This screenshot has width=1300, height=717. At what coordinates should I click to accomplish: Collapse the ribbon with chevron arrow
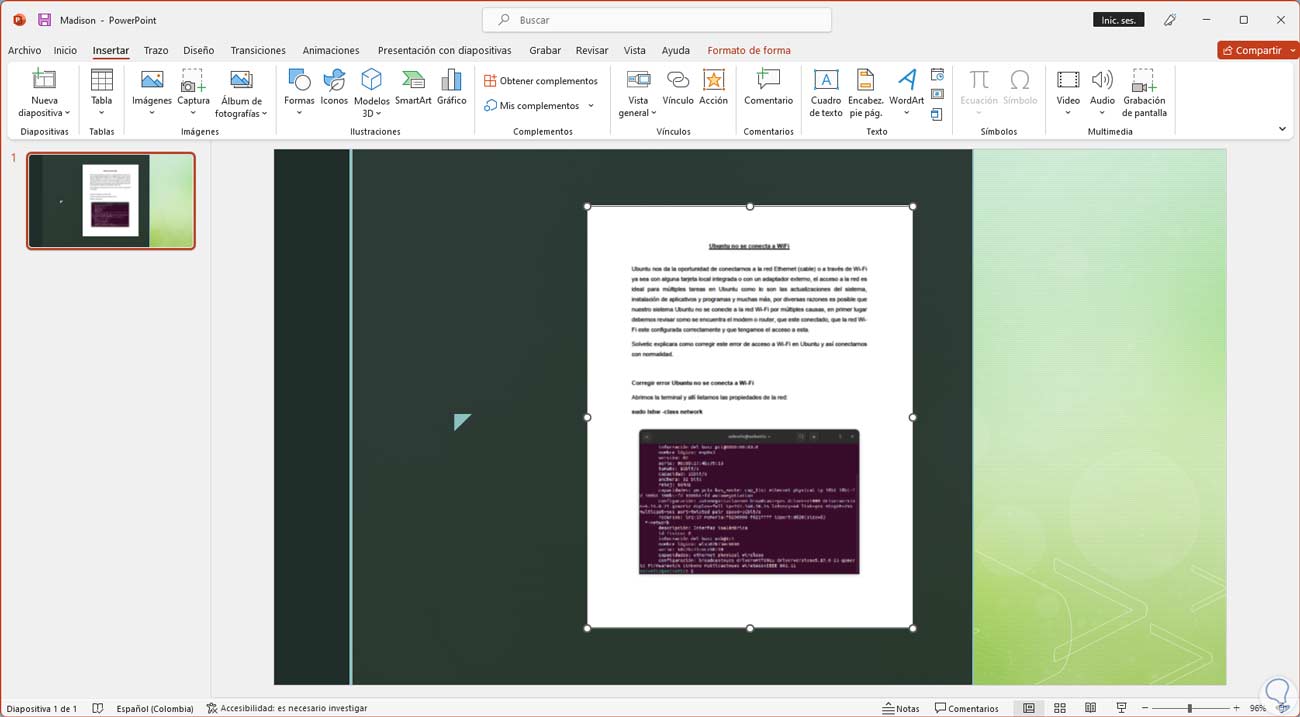(x=1282, y=129)
